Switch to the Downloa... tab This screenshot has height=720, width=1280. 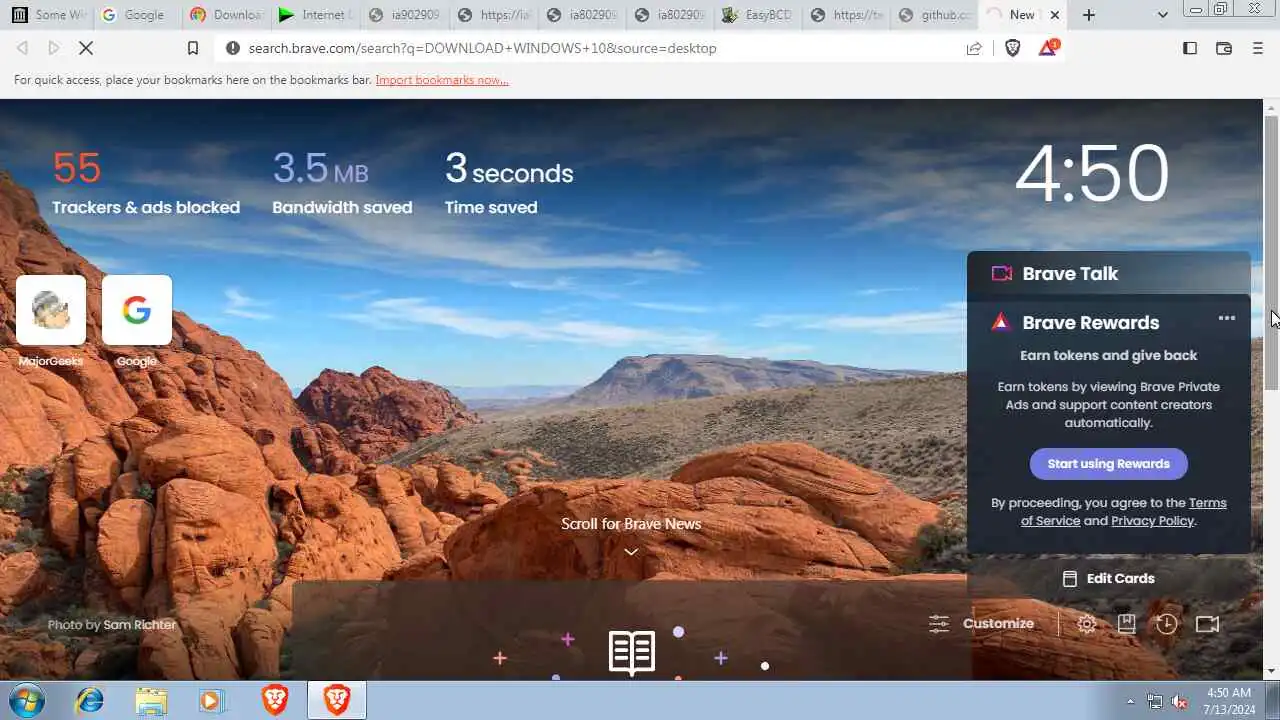coord(226,15)
